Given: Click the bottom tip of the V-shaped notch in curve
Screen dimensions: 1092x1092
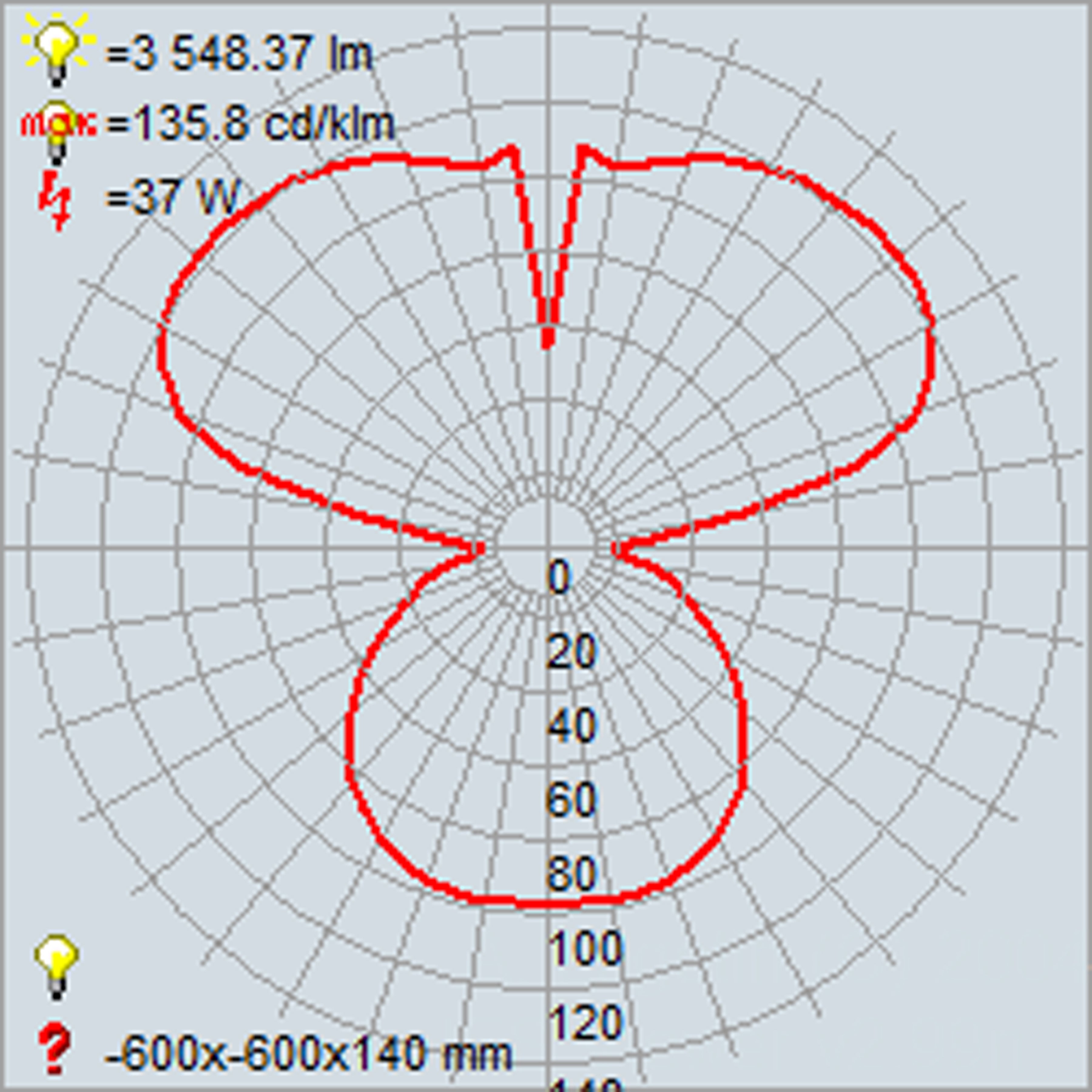Looking at the screenshot, I should (x=547, y=344).
